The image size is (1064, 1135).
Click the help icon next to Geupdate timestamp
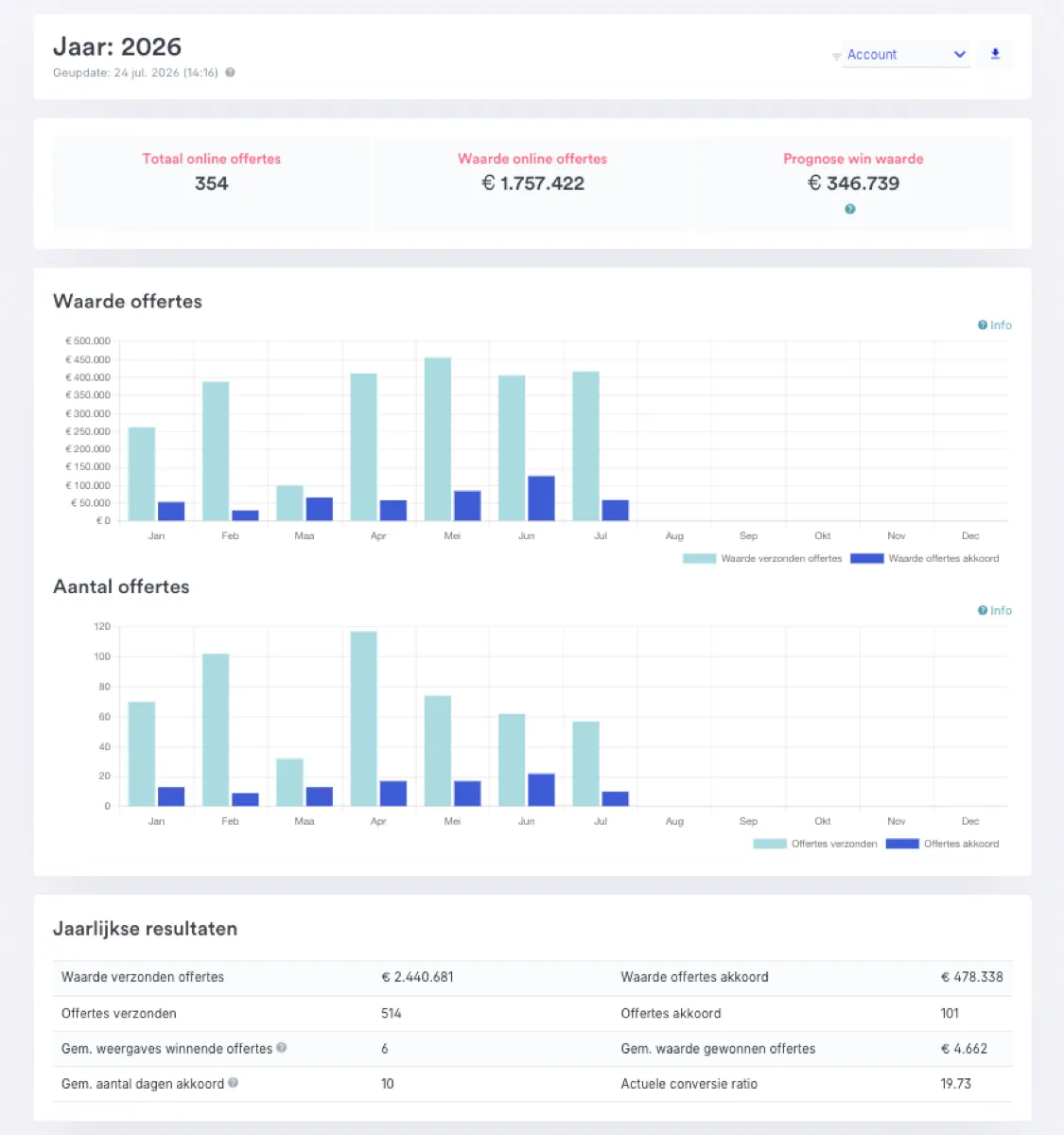click(230, 73)
